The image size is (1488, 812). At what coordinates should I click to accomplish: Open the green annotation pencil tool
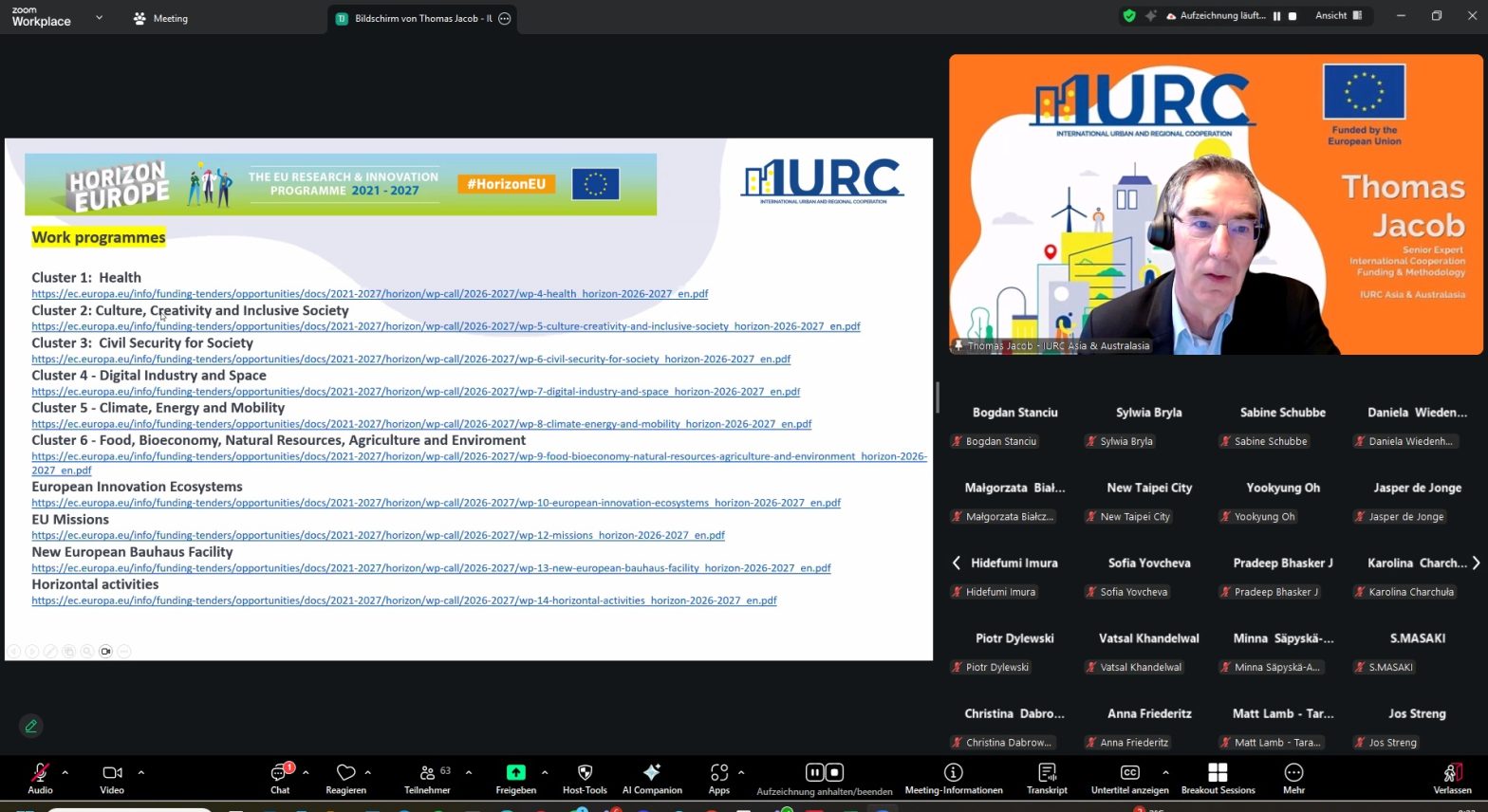tap(31, 726)
